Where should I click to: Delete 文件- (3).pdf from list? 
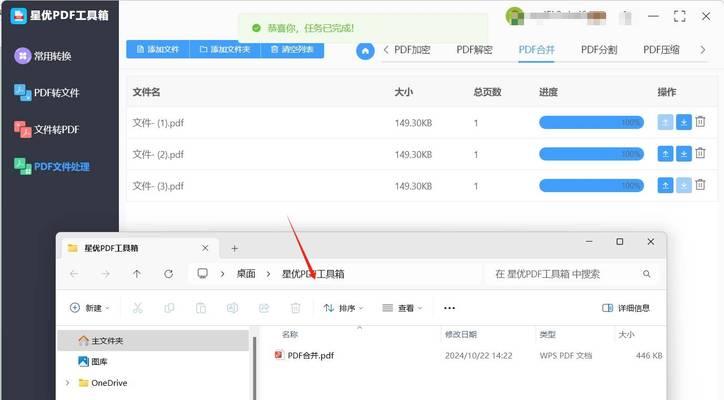coord(700,185)
